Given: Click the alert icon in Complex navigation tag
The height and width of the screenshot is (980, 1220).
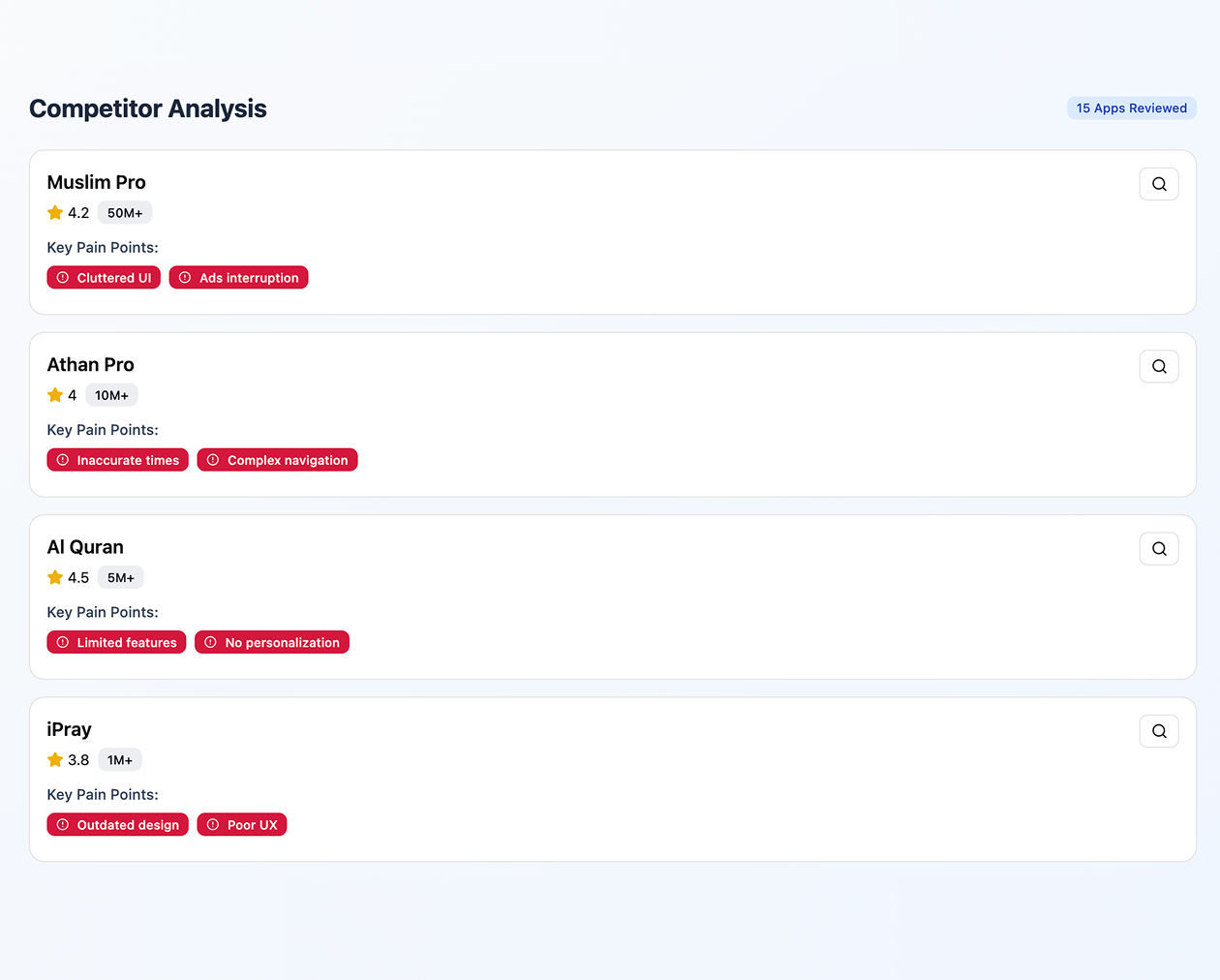Looking at the screenshot, I should (213, 460).
